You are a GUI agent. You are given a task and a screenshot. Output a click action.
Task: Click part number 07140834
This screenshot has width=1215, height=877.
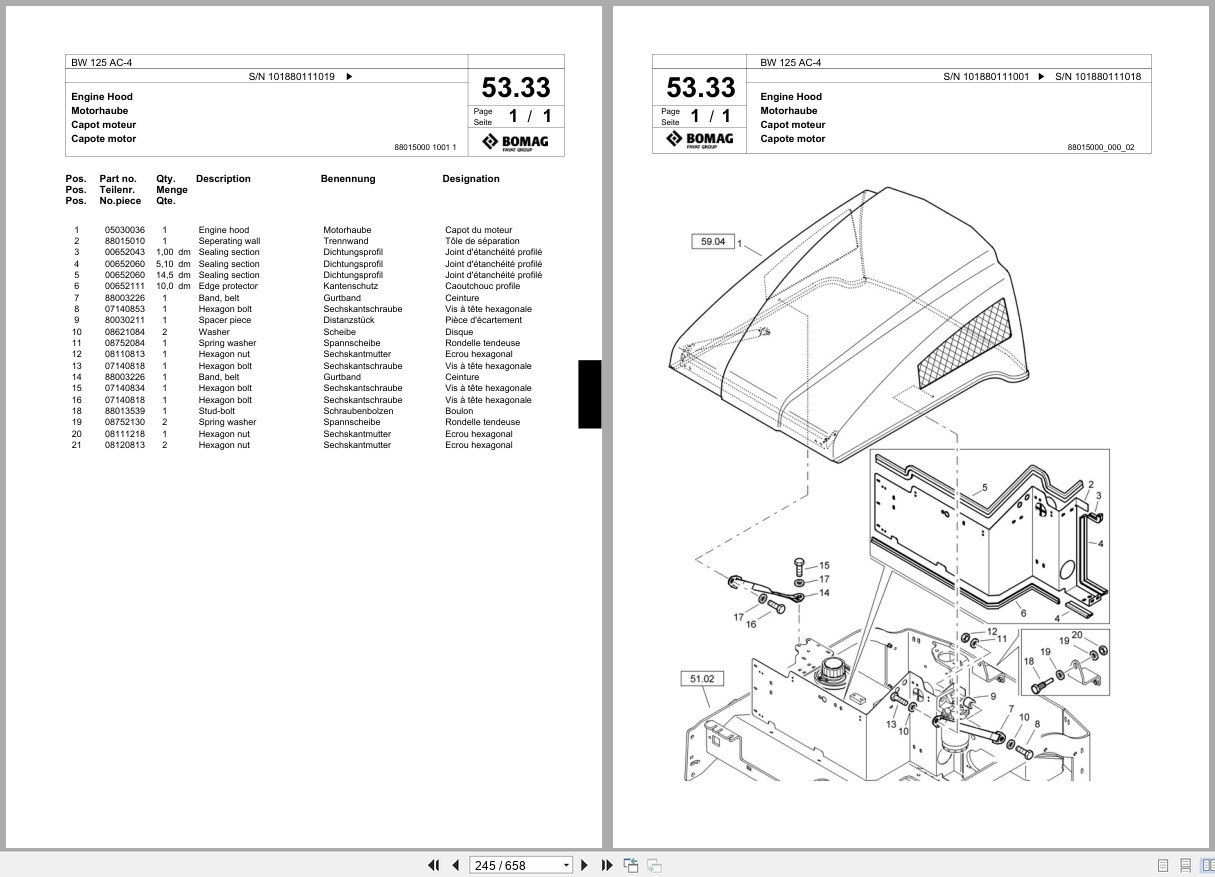point(125,388)
